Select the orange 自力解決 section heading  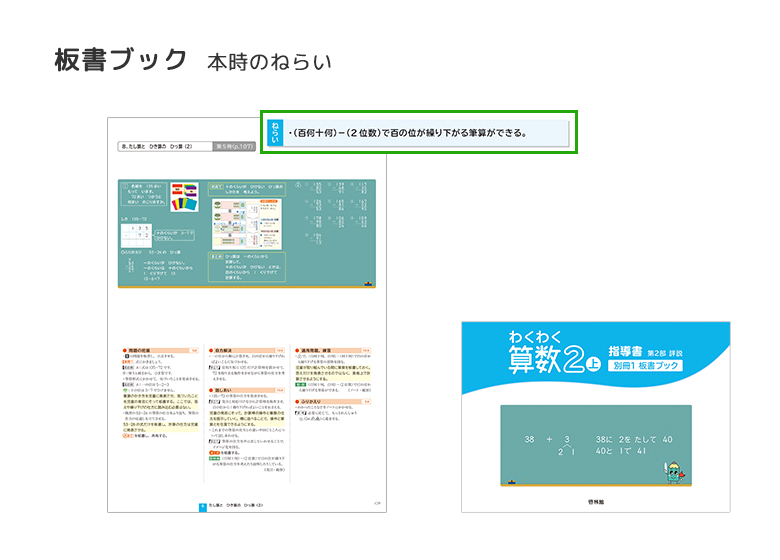click(226, 350)
